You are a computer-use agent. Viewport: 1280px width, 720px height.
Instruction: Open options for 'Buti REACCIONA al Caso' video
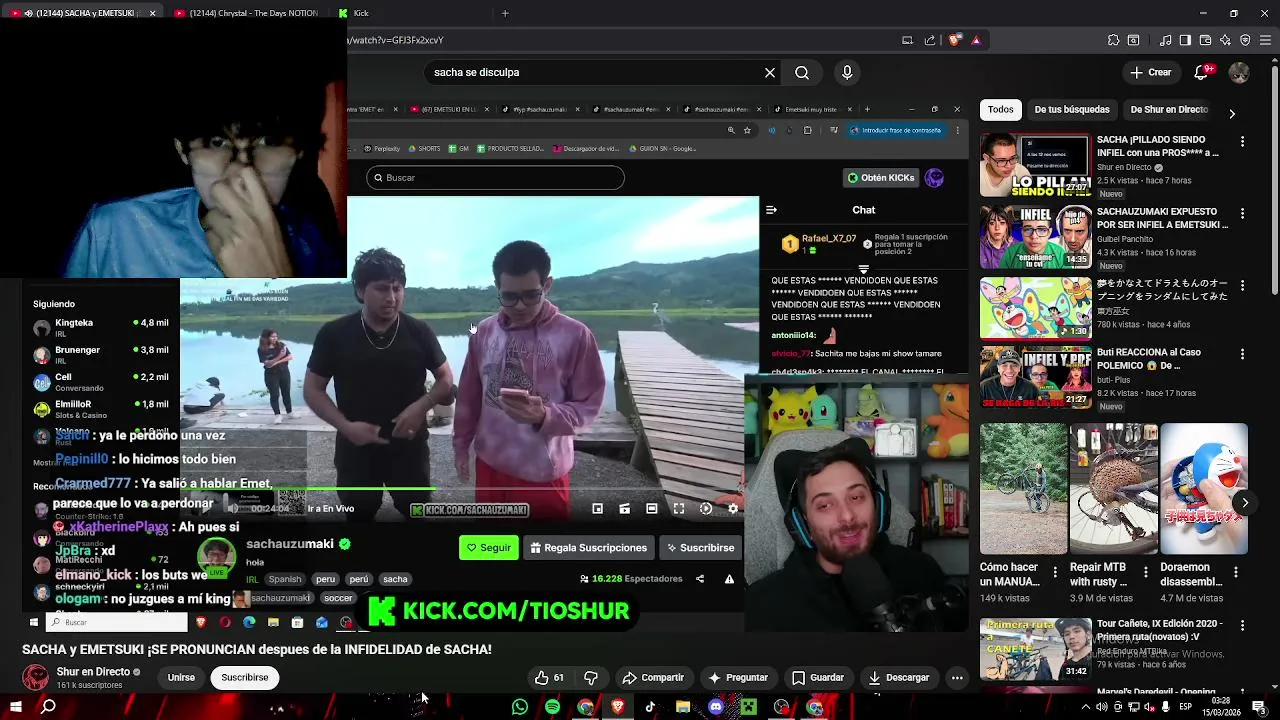[1242, 355]
